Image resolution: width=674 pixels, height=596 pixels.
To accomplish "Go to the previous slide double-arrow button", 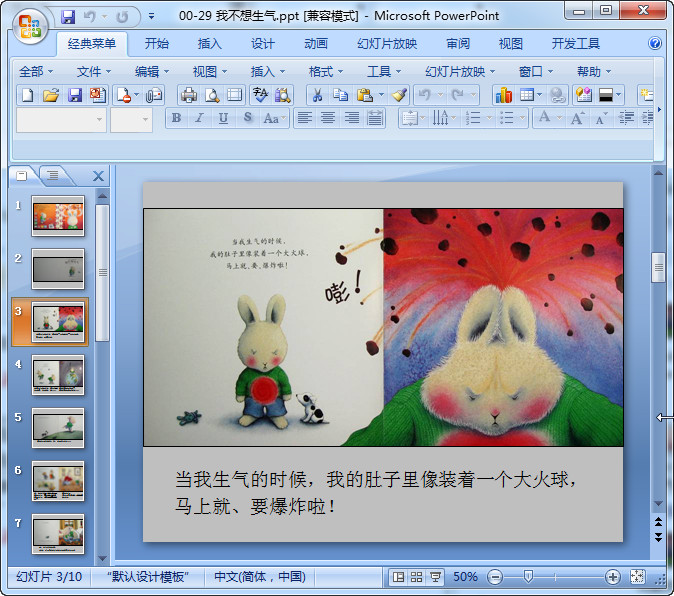I will click(658, 522).
